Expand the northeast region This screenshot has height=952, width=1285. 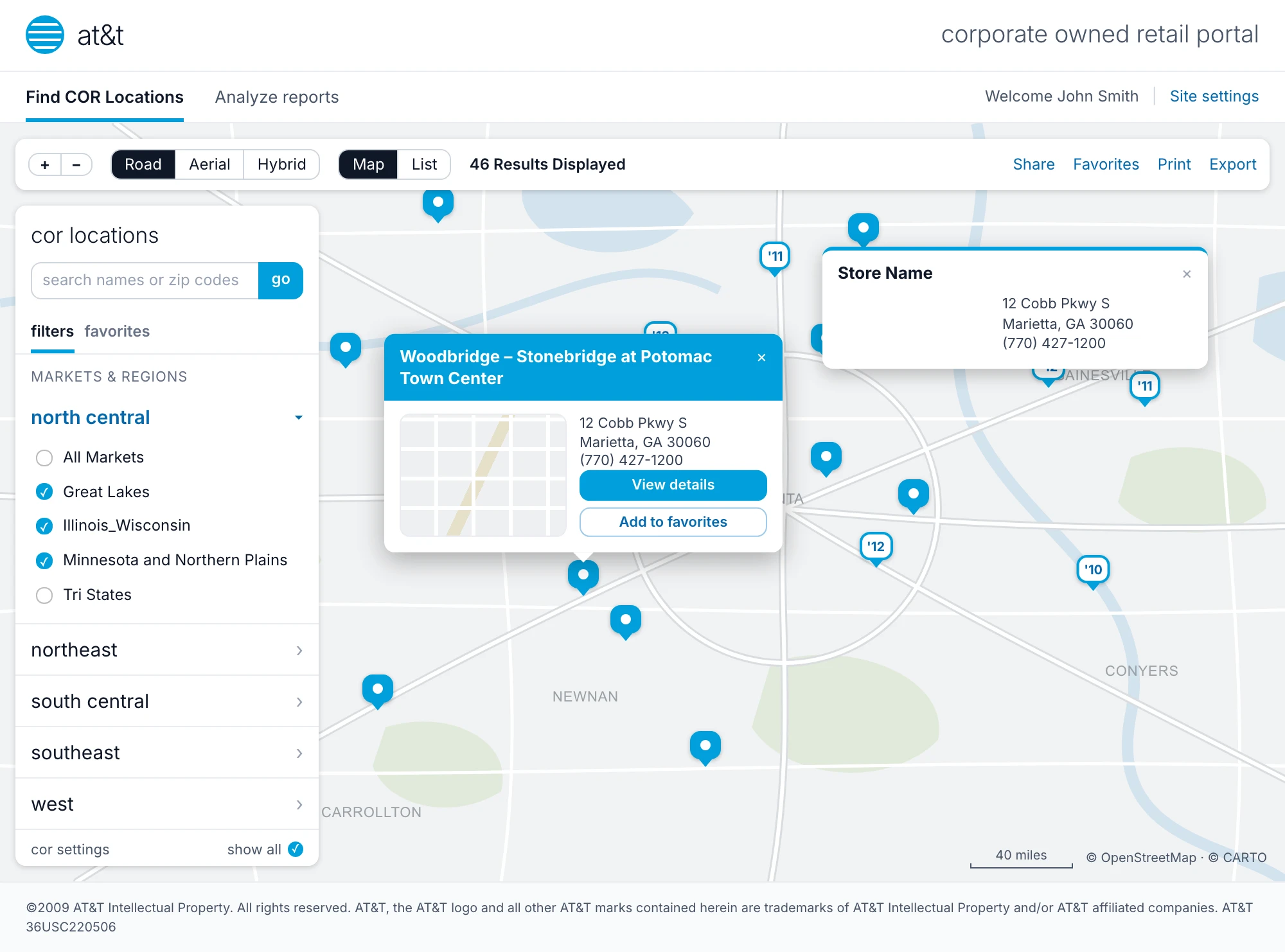click(167, 650)
